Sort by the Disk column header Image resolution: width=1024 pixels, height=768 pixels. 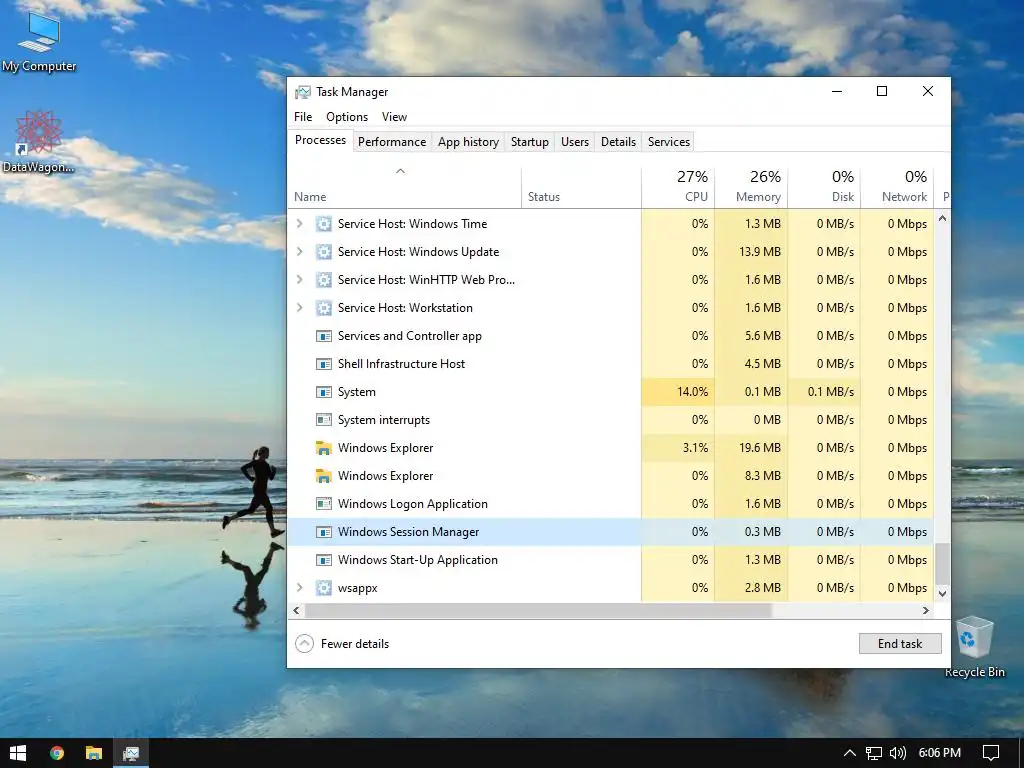pyautogui.click(x=824, y=188)
